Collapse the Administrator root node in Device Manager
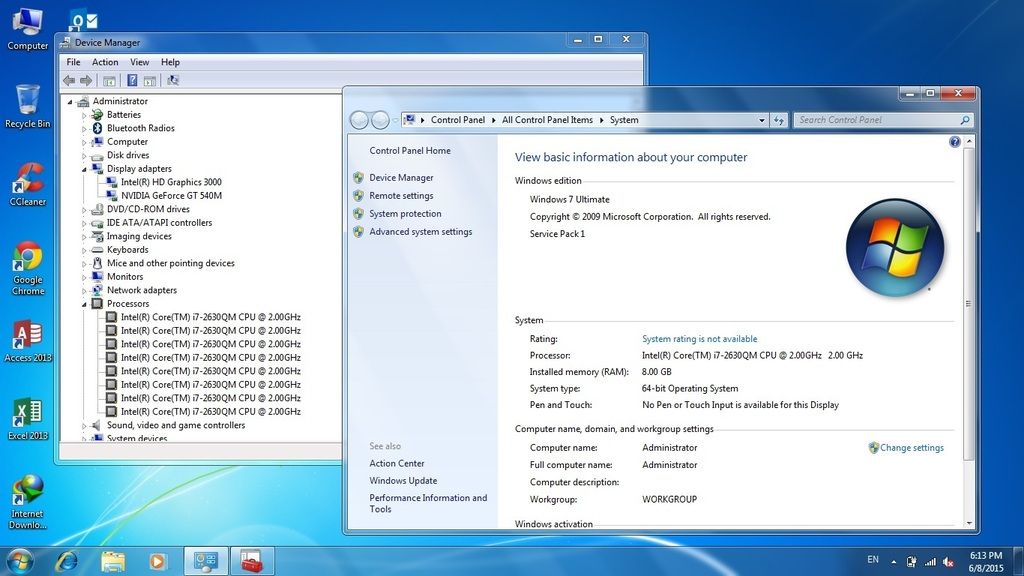Screen dimensions: 1024x576 click(x=70, y=102)
